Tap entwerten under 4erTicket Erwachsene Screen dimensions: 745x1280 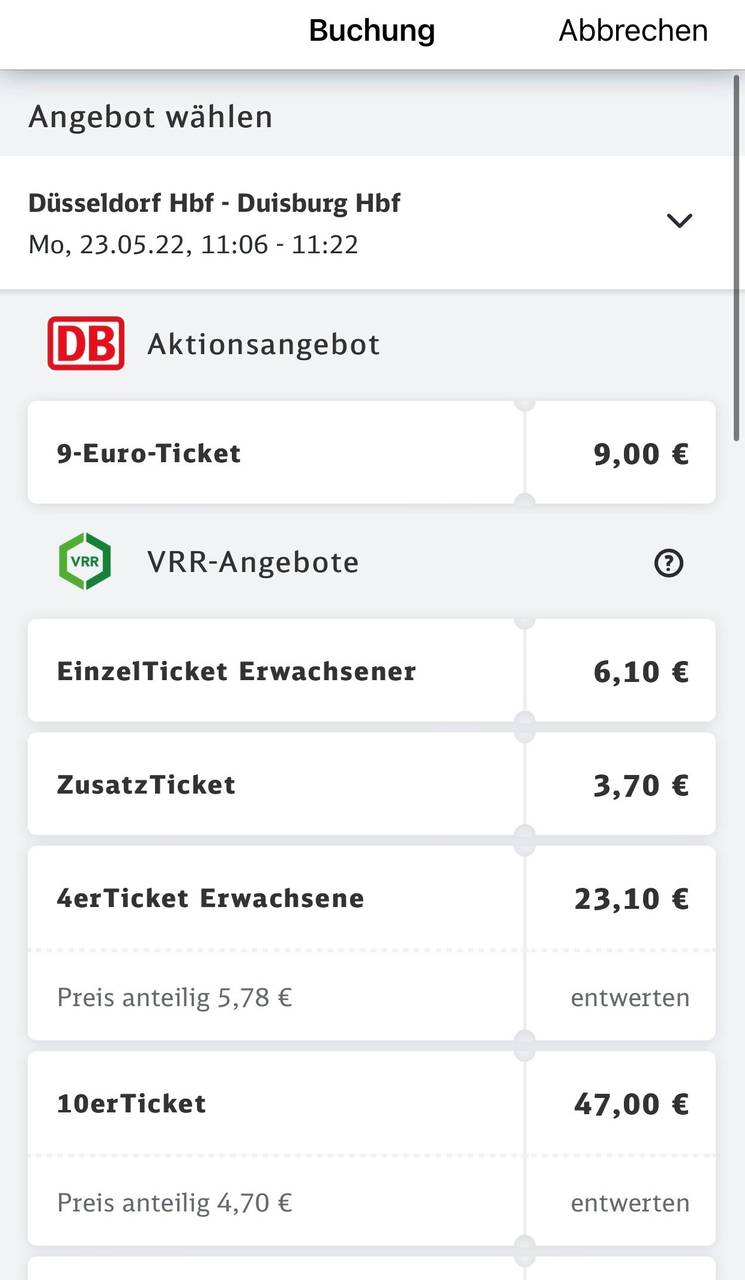630,997
